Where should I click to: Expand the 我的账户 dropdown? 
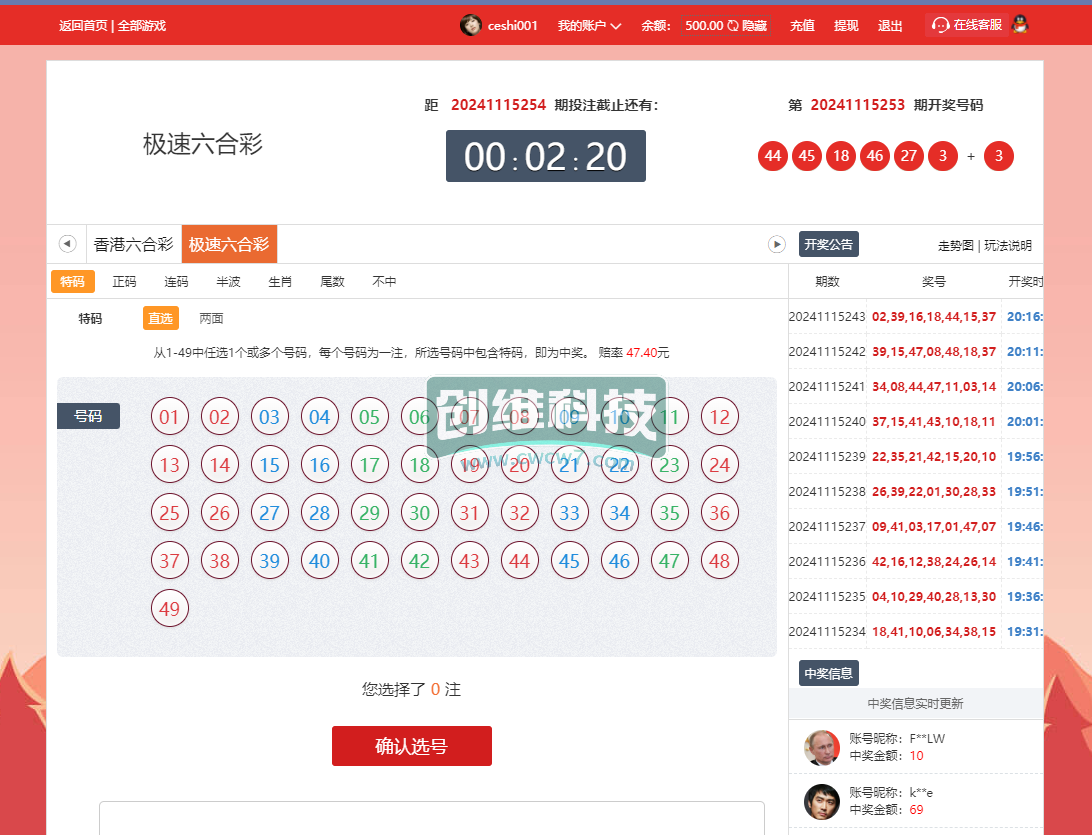[x=589, y=26]
